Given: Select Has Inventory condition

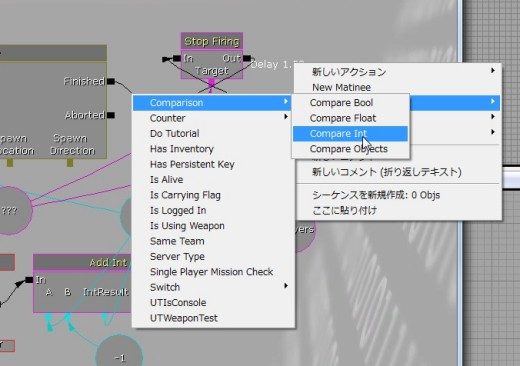Looking at the screenshot, I should tap(213, 149).
